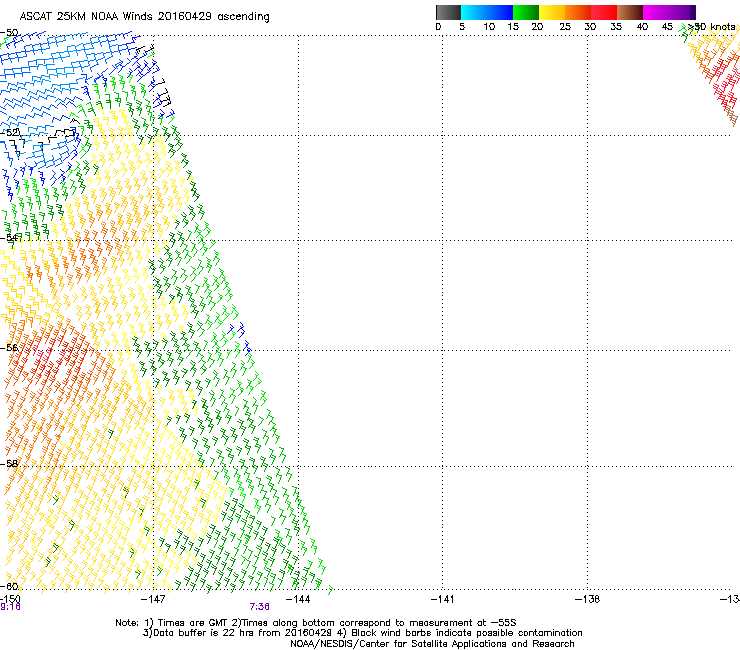Click the -138 longitude axis label
740x650 pixels.
point(587,599)
